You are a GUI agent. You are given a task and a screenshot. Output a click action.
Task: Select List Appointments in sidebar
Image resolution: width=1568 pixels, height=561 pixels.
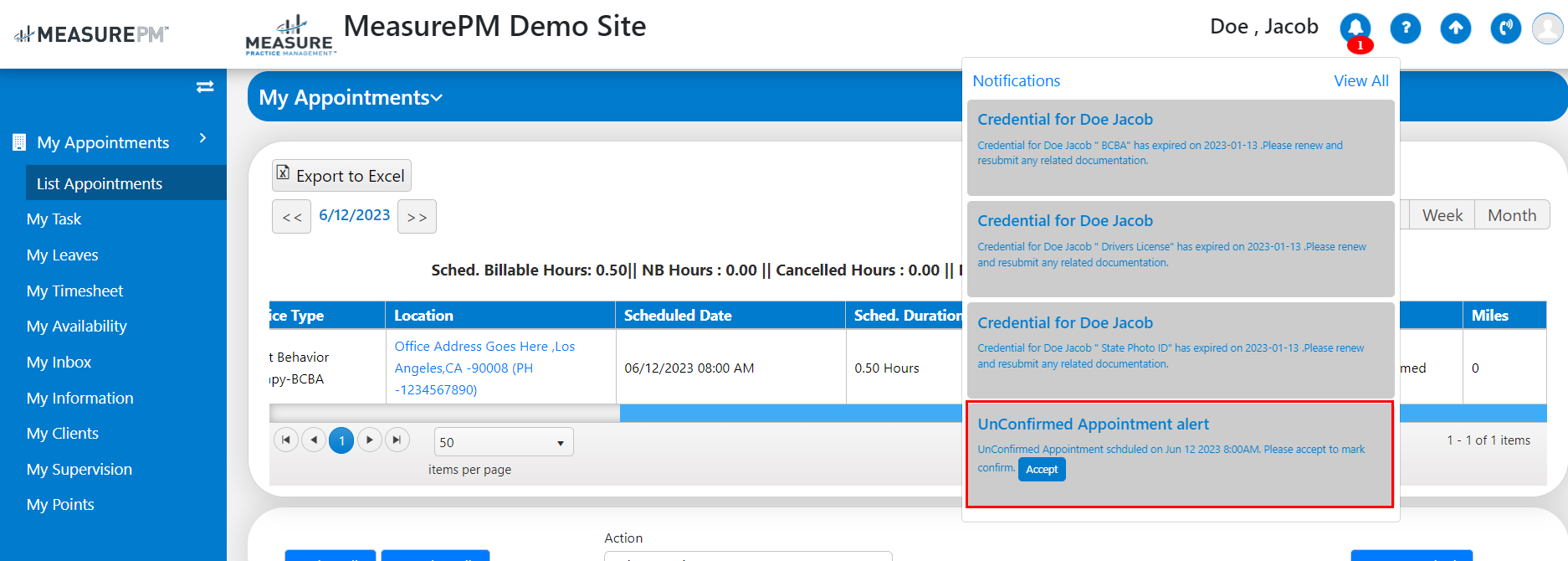(x=126, y=183)
